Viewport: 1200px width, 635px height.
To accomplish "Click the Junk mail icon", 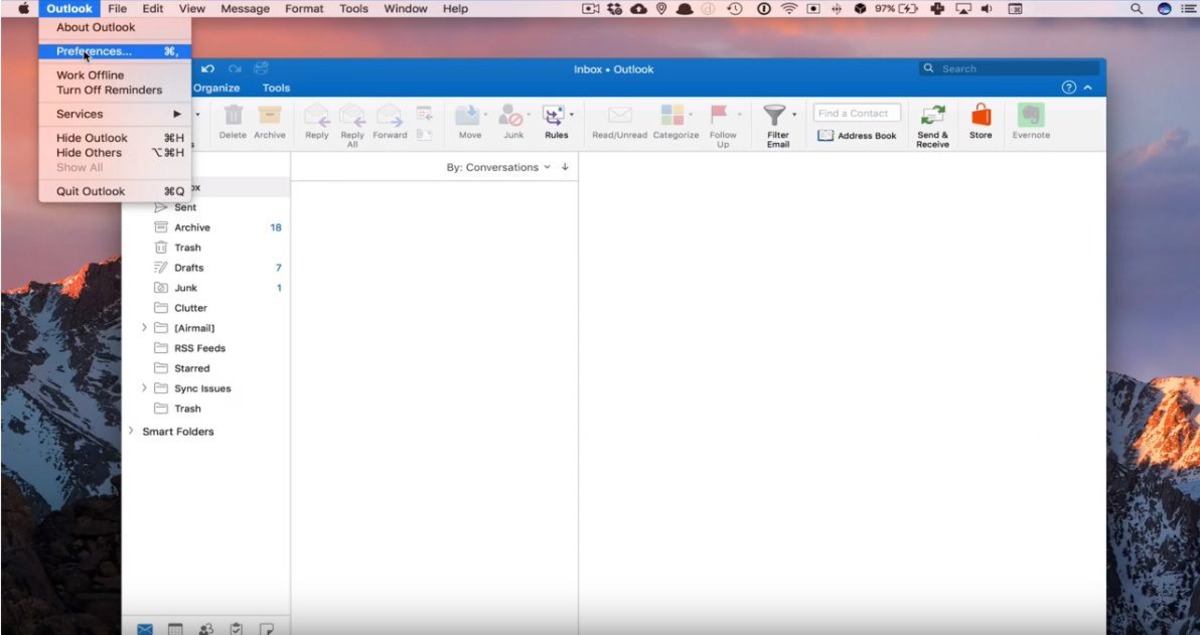I will tap(513, 116).
